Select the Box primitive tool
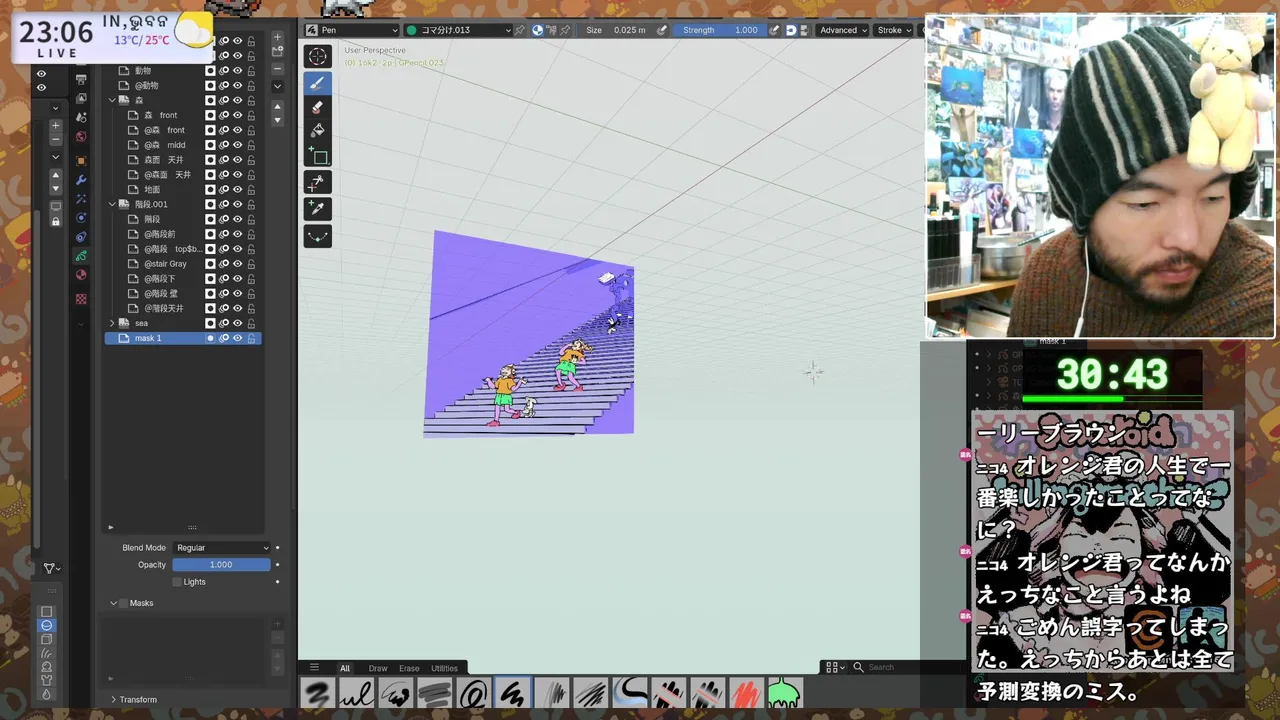1280x720 pixels. [318, 155]
